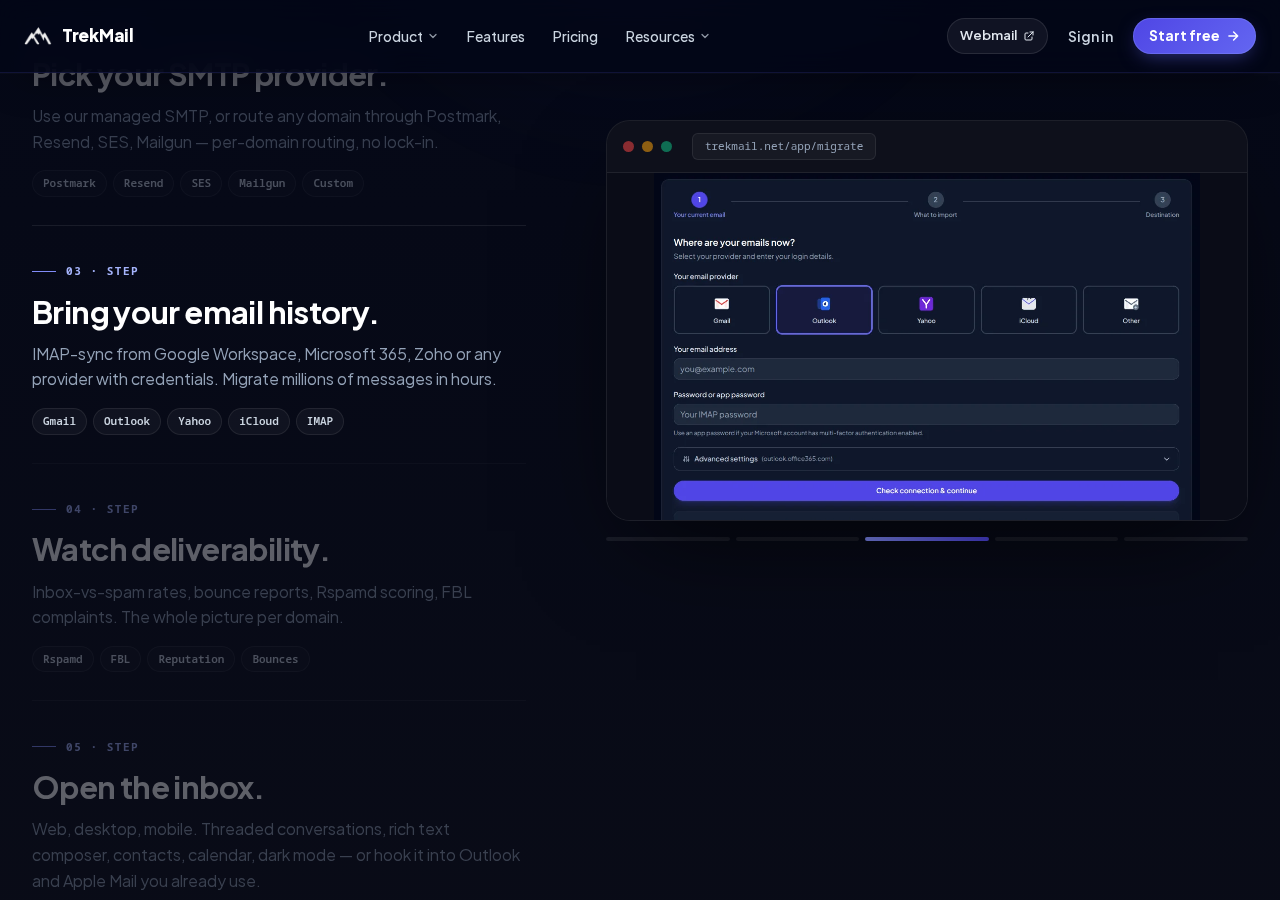The height and width of the screenshot is (900, 1280).
Task: Click the Reputation tag
Action: coord(191,659)
